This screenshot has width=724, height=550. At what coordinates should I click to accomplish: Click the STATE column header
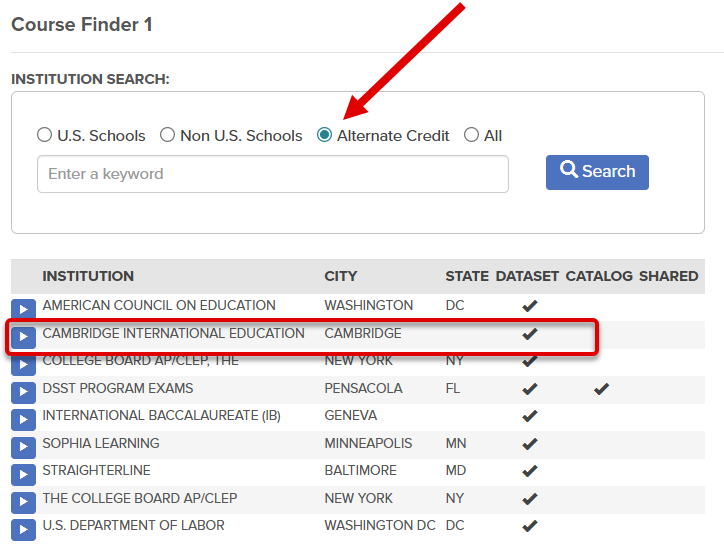[x=467, y=276]
